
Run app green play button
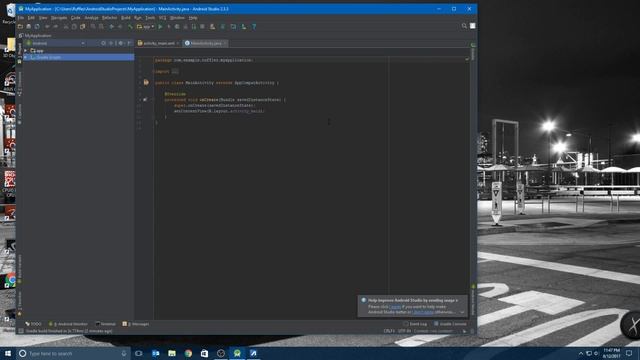160,27
